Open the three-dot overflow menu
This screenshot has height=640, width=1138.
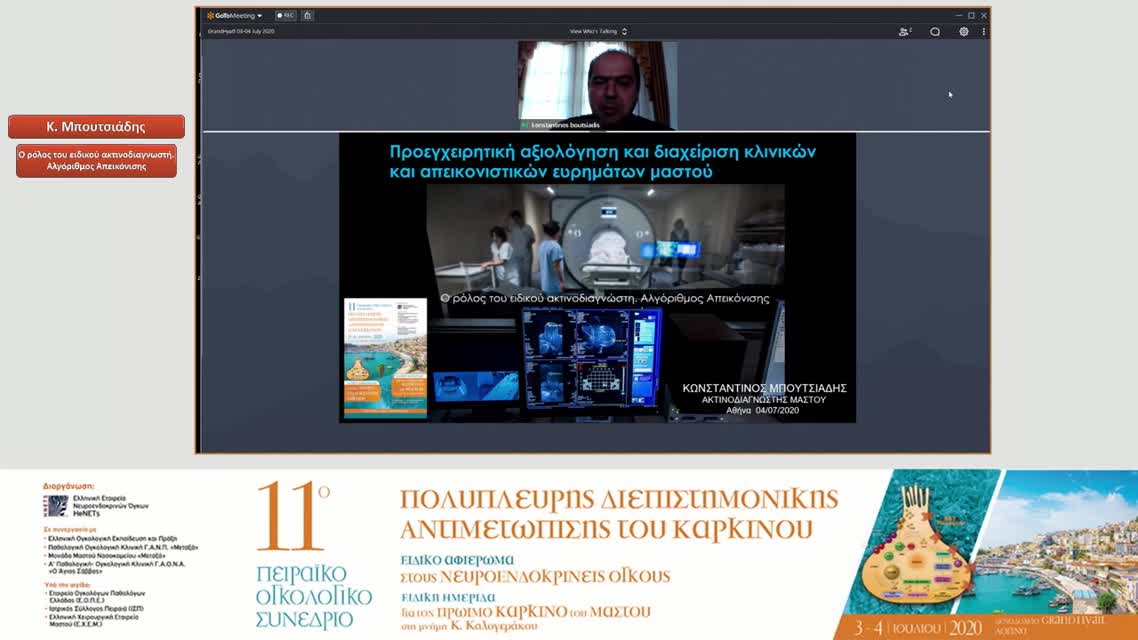tap(984, 31)
